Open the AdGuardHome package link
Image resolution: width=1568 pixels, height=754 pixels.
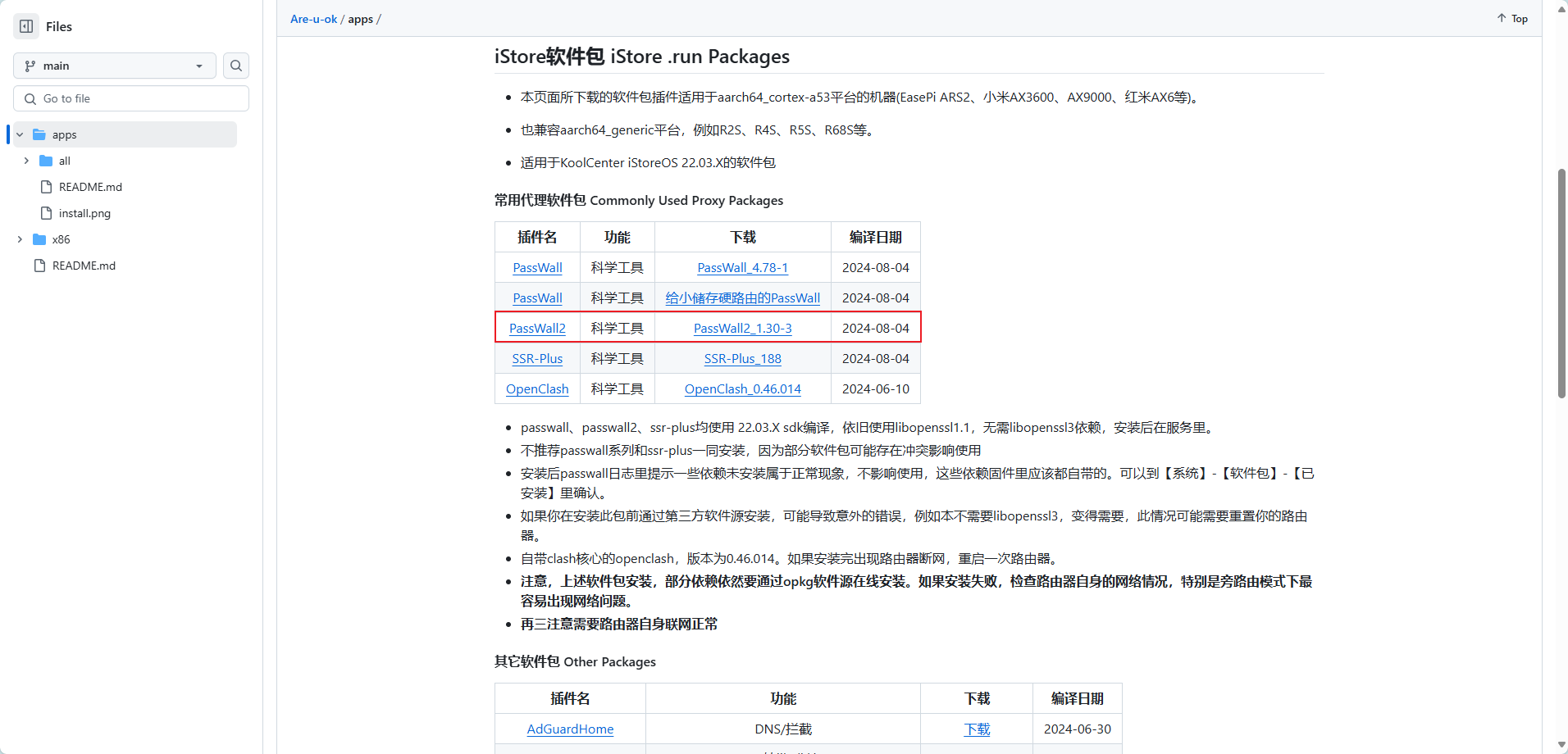point(569,729)
